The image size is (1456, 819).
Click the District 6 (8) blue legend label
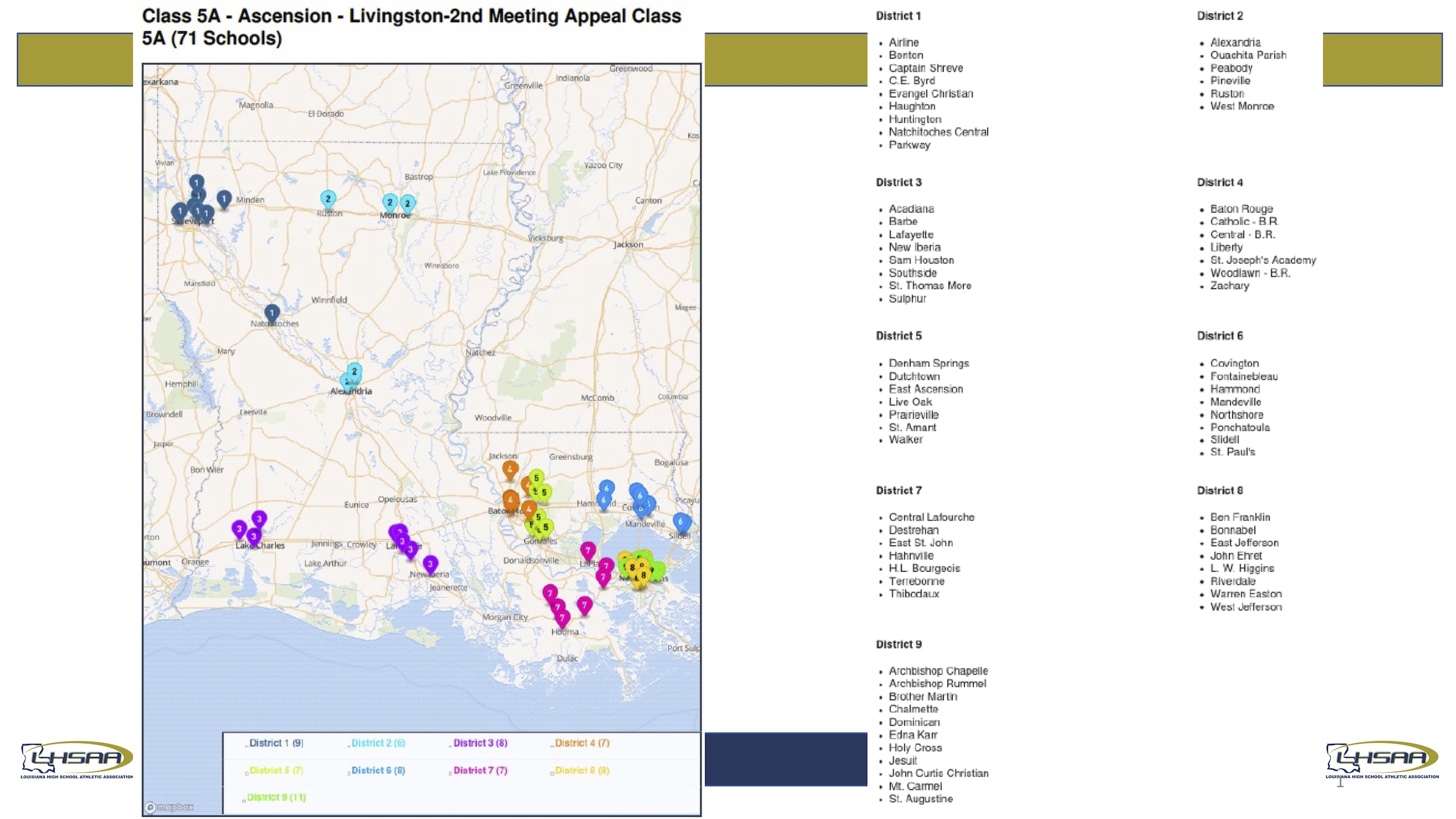pyautogui.click(x=378, y=770)
